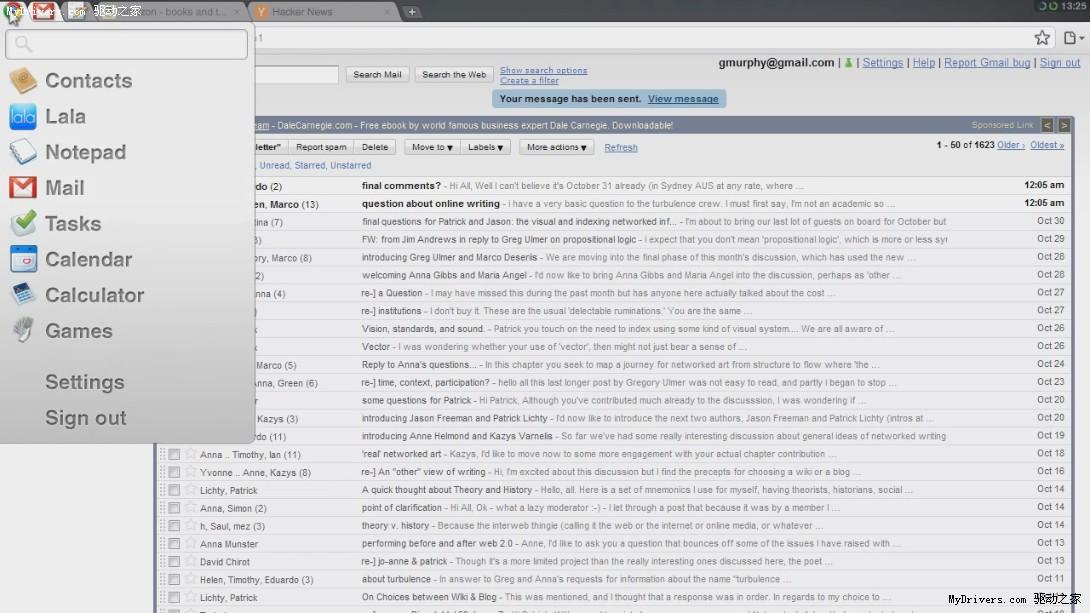1090x613 pixels.
Task: Choose Sign out in the launcher menu
Action: pos(86,418)
